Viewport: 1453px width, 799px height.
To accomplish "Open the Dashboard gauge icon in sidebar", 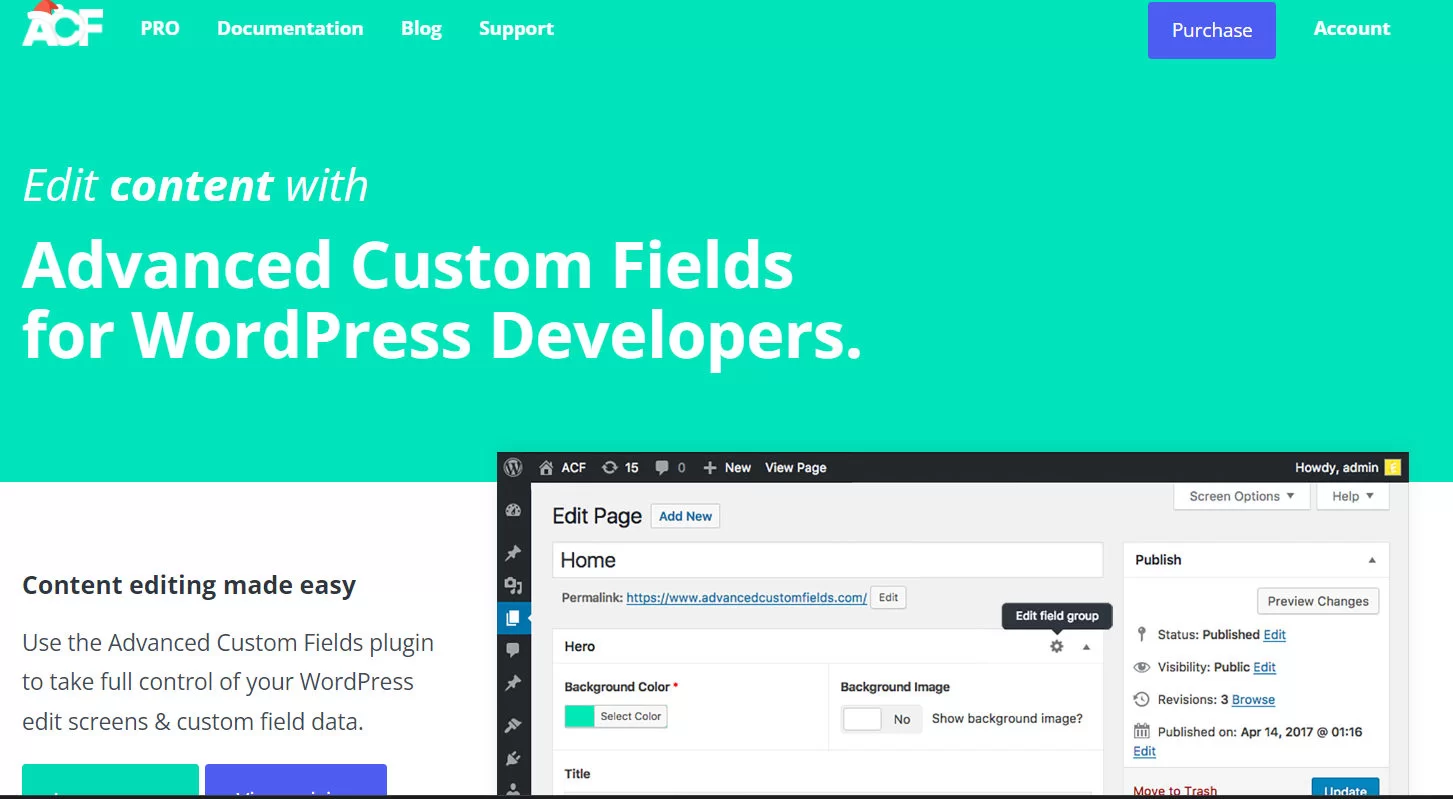I will [514, 510].
